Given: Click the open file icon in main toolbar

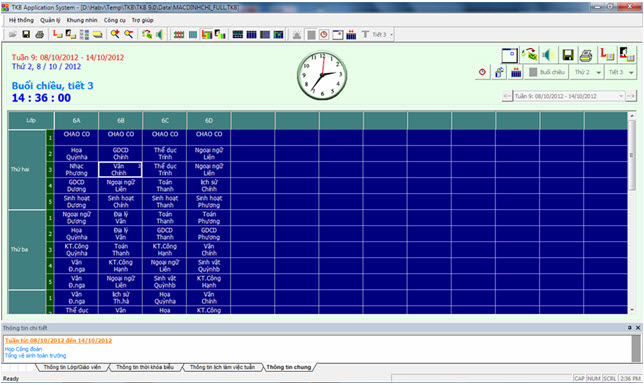Looking at the screenshot, I should tap(13, 35).
